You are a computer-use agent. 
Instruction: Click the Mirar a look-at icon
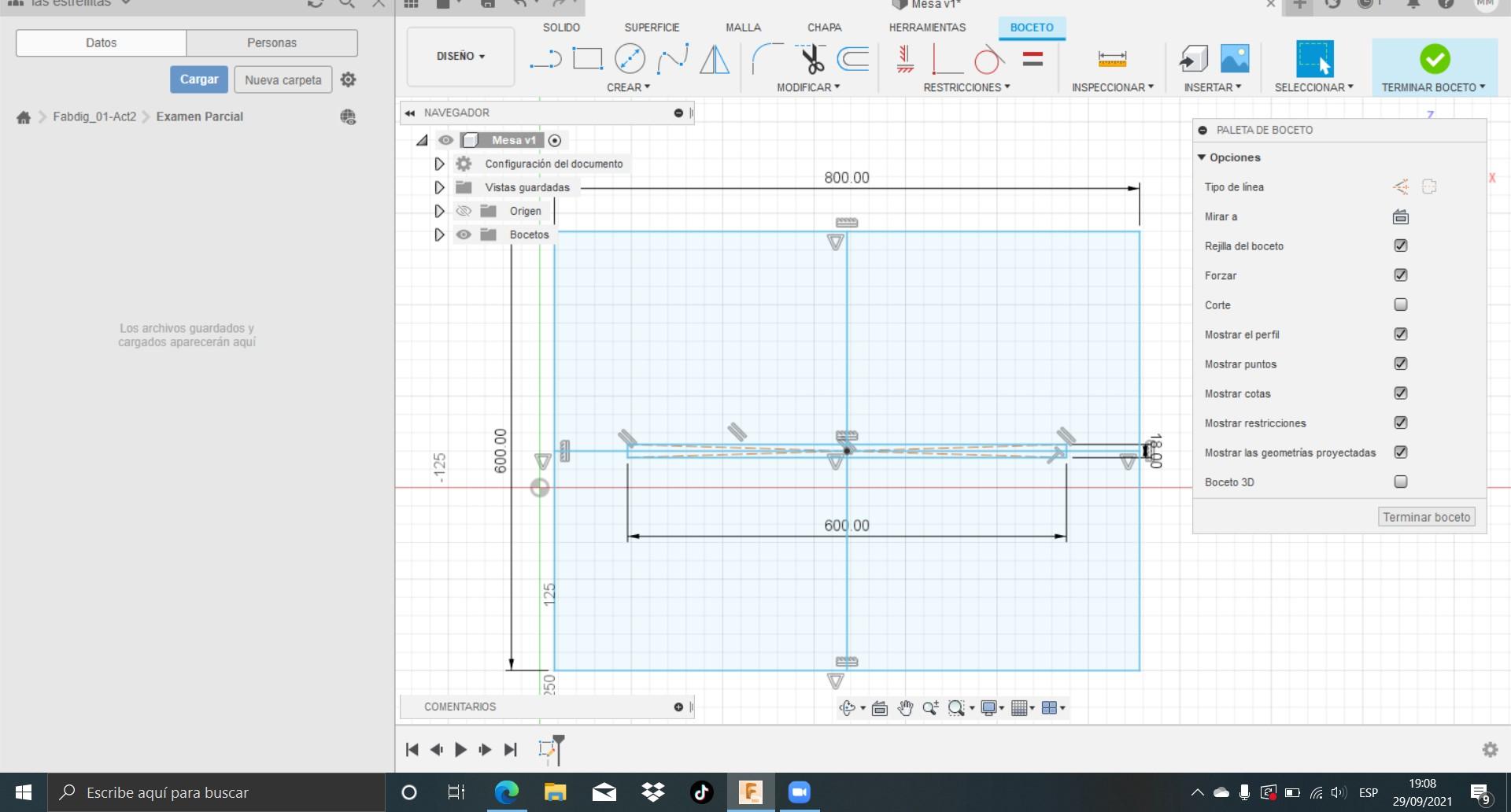click(x=1400, y=217)
